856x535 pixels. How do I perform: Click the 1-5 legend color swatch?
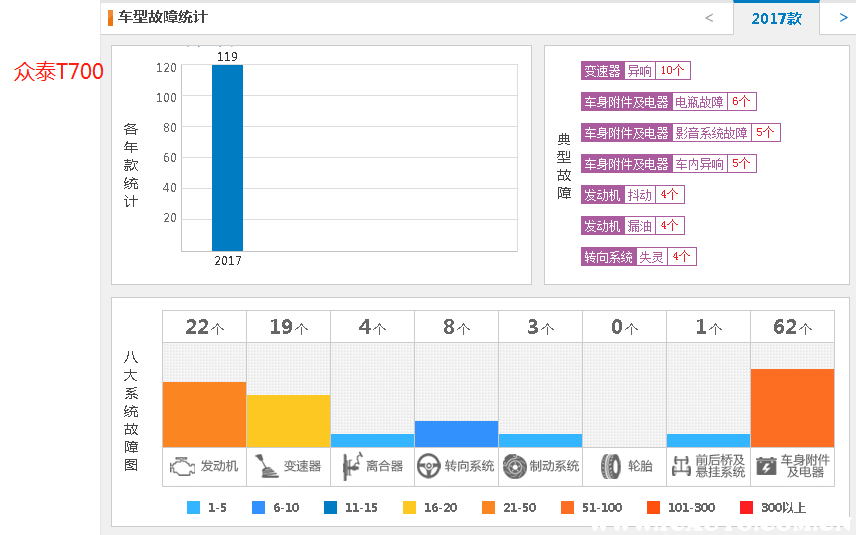point(193,508)
